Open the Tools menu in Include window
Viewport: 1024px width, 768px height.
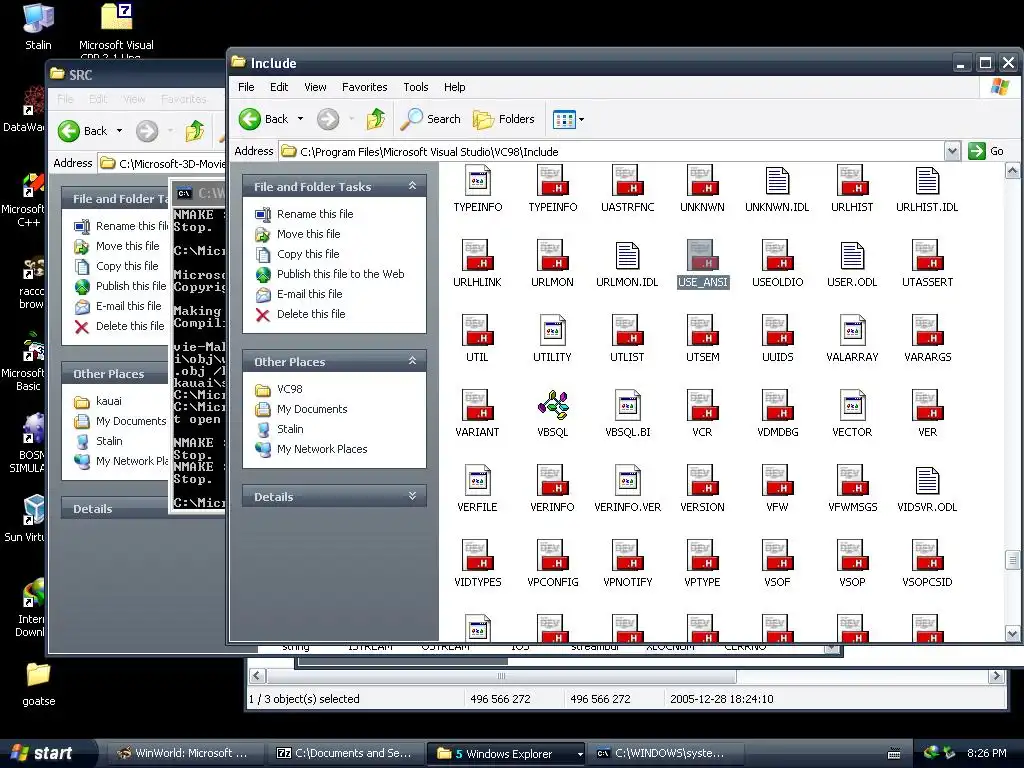415,87
